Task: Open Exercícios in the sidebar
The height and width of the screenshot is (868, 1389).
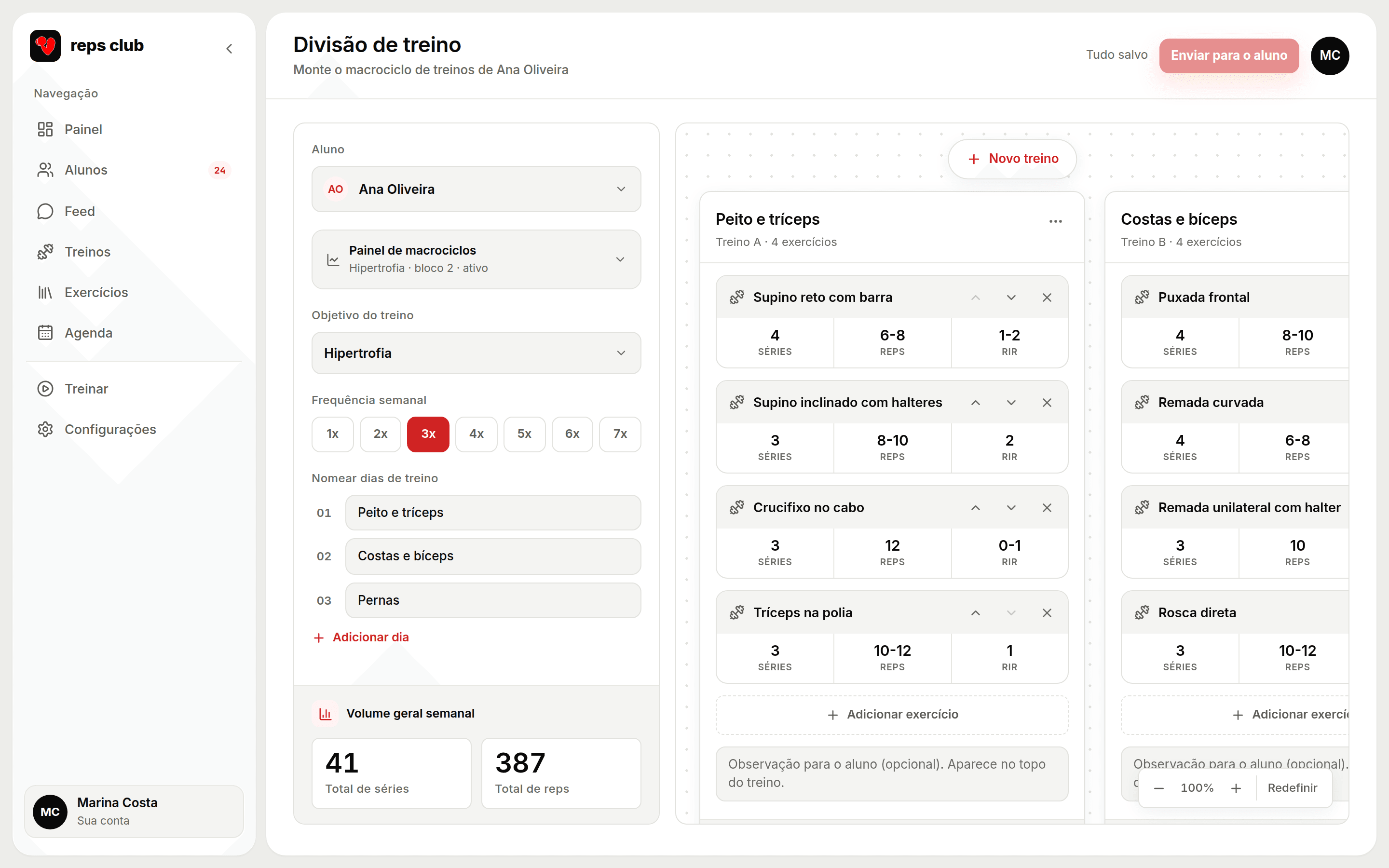Action: (133, 293)
